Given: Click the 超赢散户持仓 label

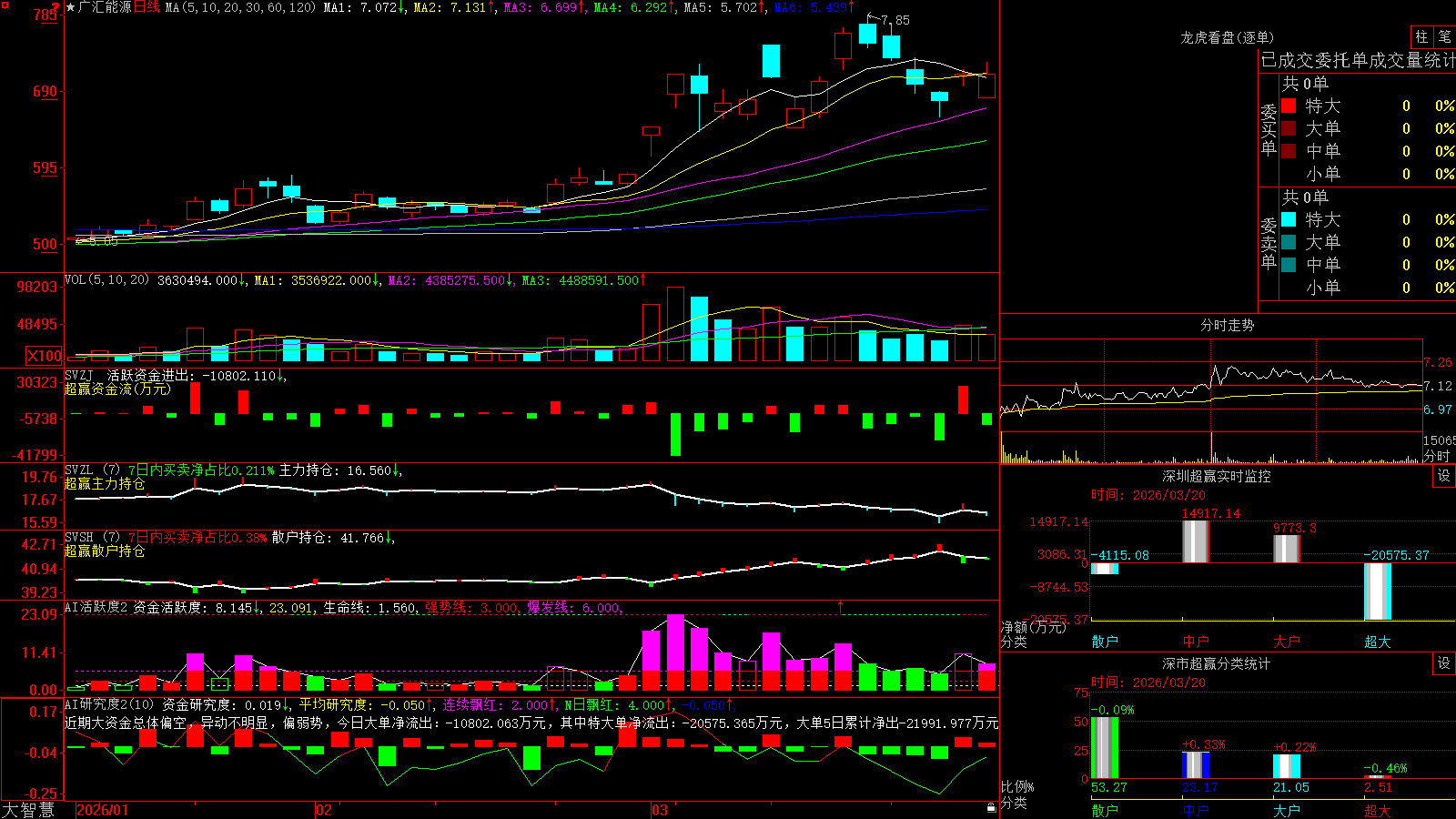Looking at the screenshot, I should (105, 551).
